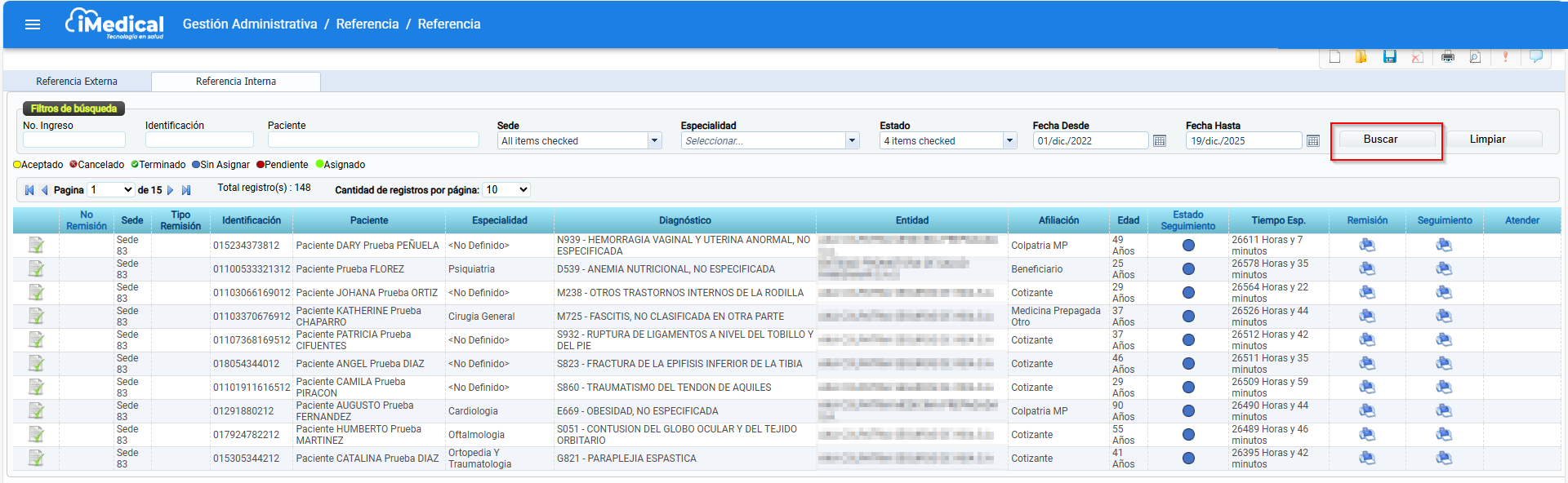Open the hamburger navigation menu
This screenshot has width=1568, height=483.
pos(33,24)
